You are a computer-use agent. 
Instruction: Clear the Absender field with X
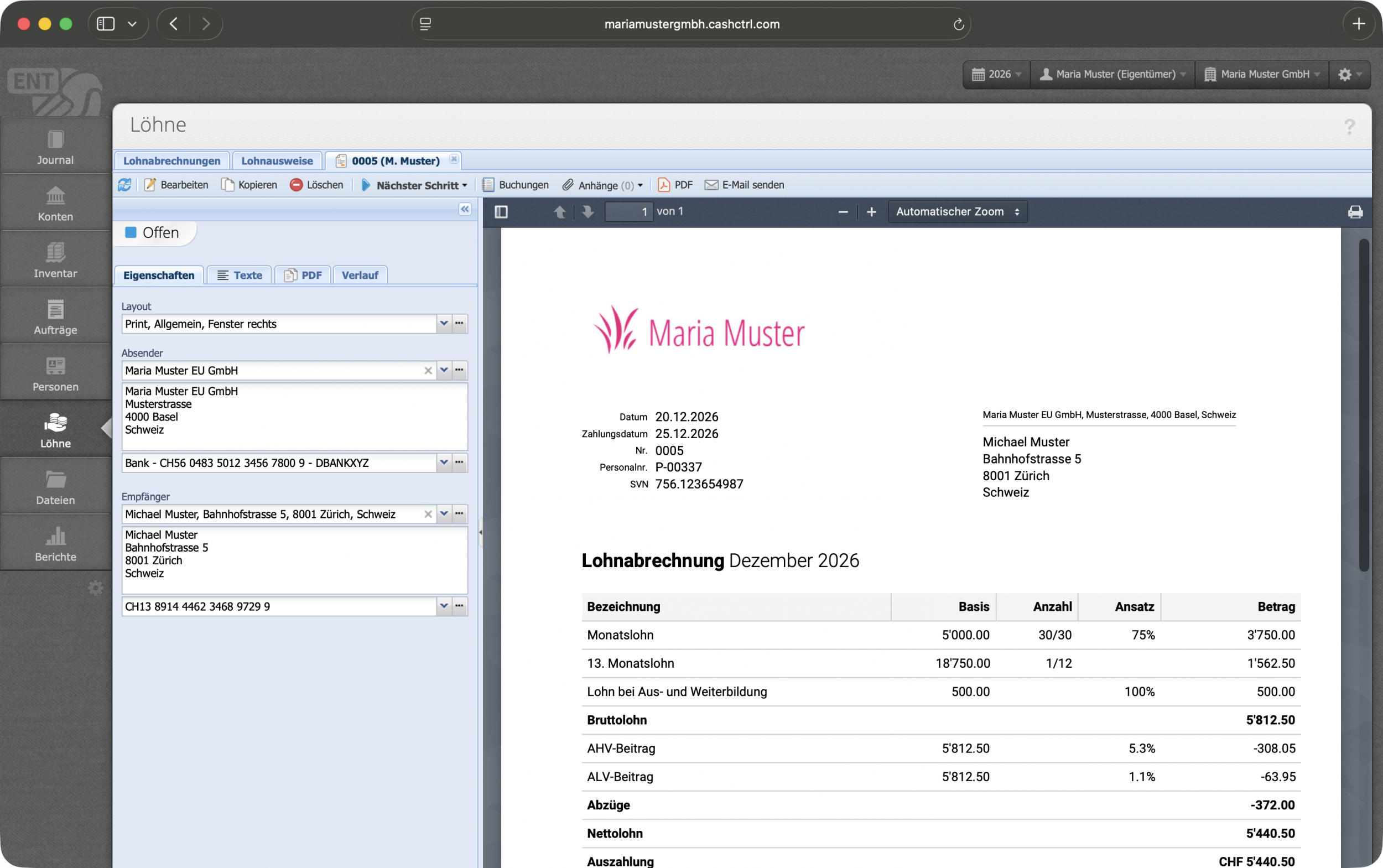click(x=428, y=371)
